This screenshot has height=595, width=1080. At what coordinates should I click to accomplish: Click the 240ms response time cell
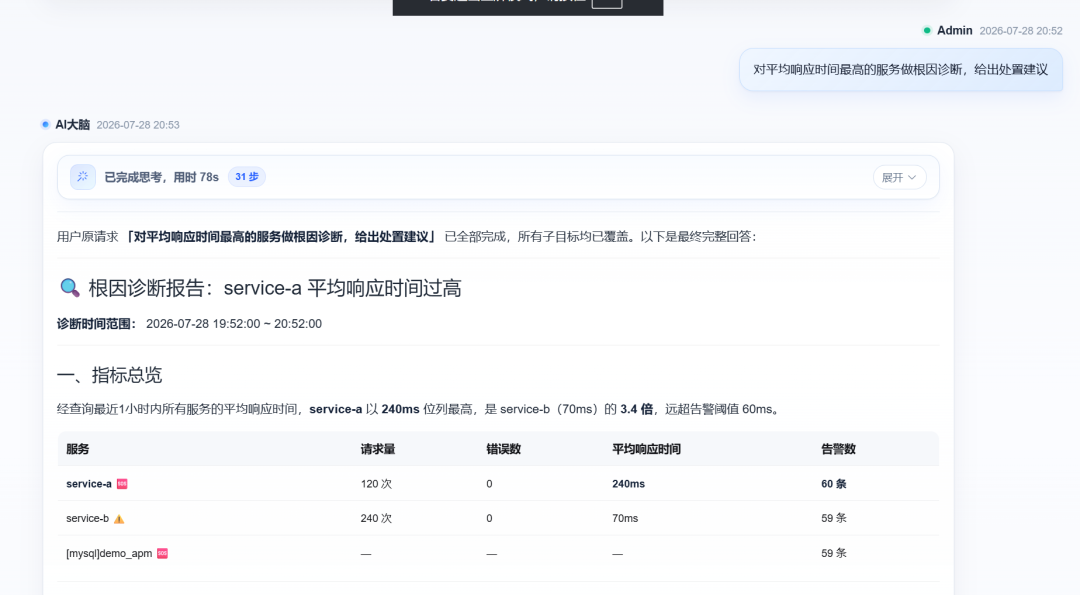[x=628, y=484]
